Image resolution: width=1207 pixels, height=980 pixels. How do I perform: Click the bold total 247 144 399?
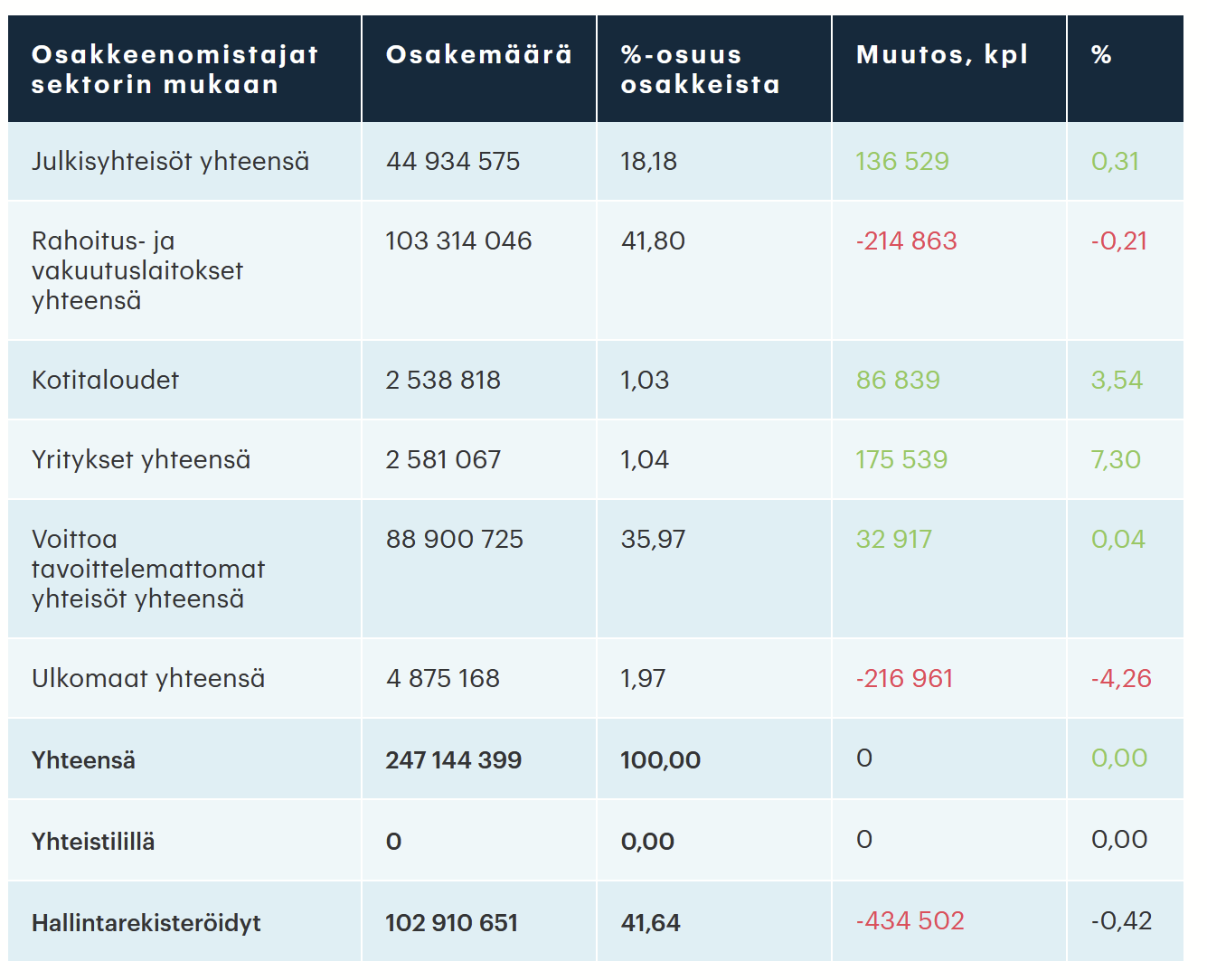pos(453,760)
